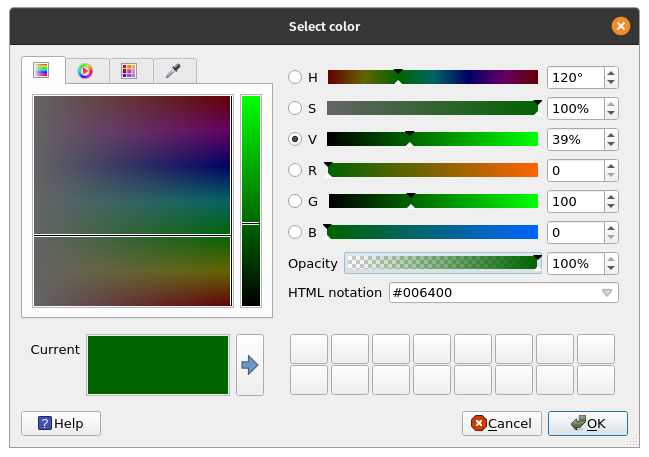Close the Select color dialog
This screenshot has width=649, height=457.
[x=621, y=26]
